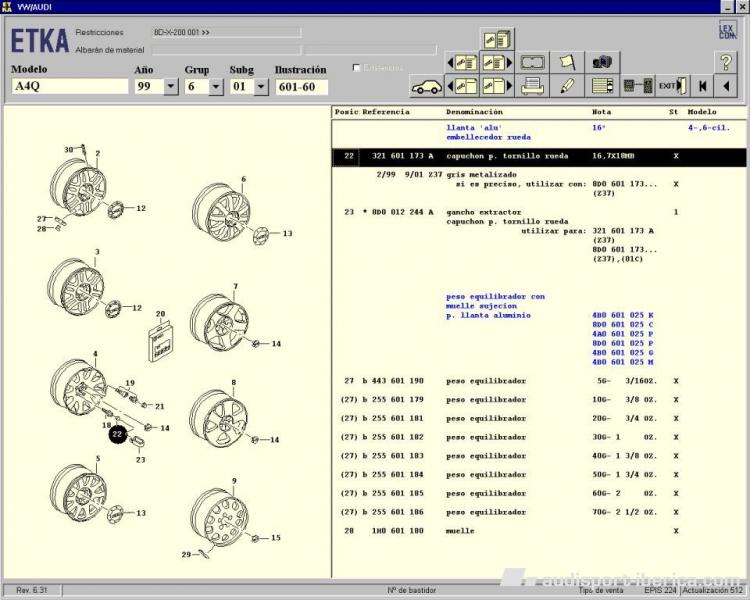Image resolution: width=750 pixels, height=600 pixels.
Task: Click position 23 in the diagram
Action: pos(140,460)
